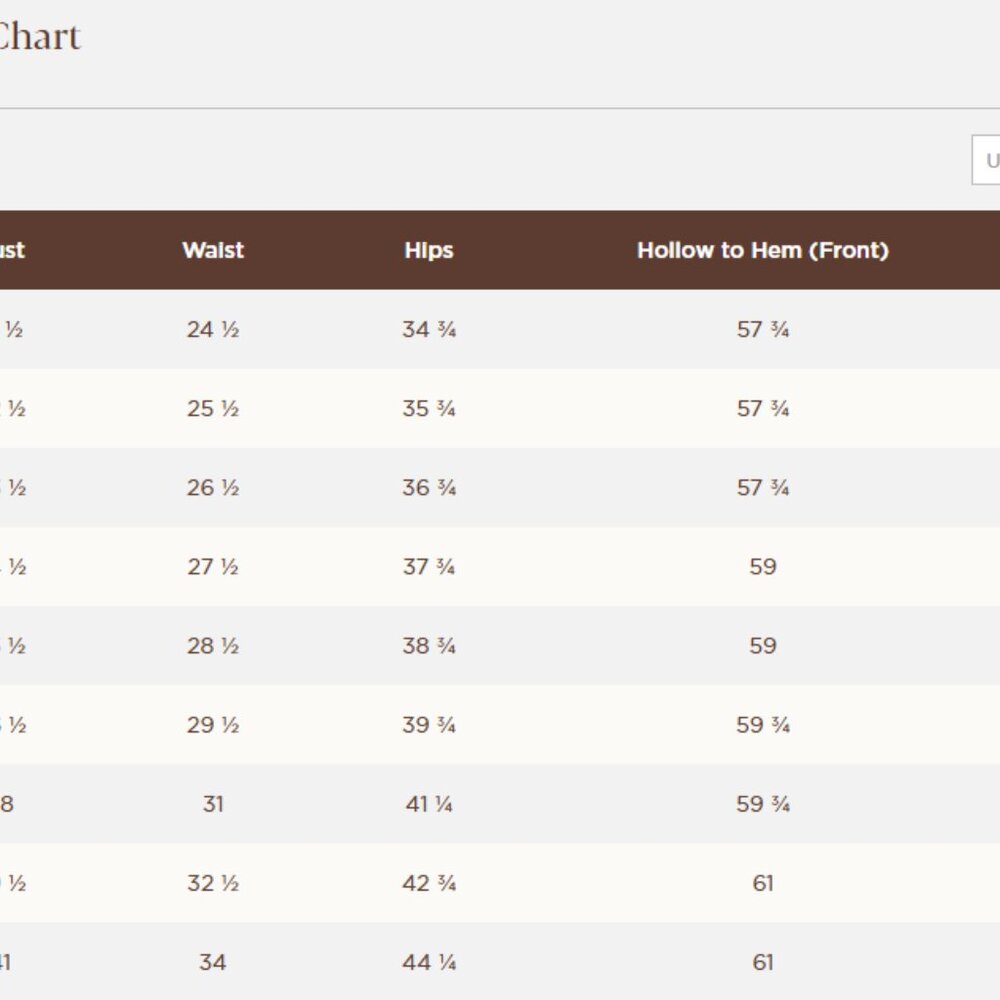Click the waist cell showing 32 ½
Screen dimensions: 1000x1000
[213, 883]
